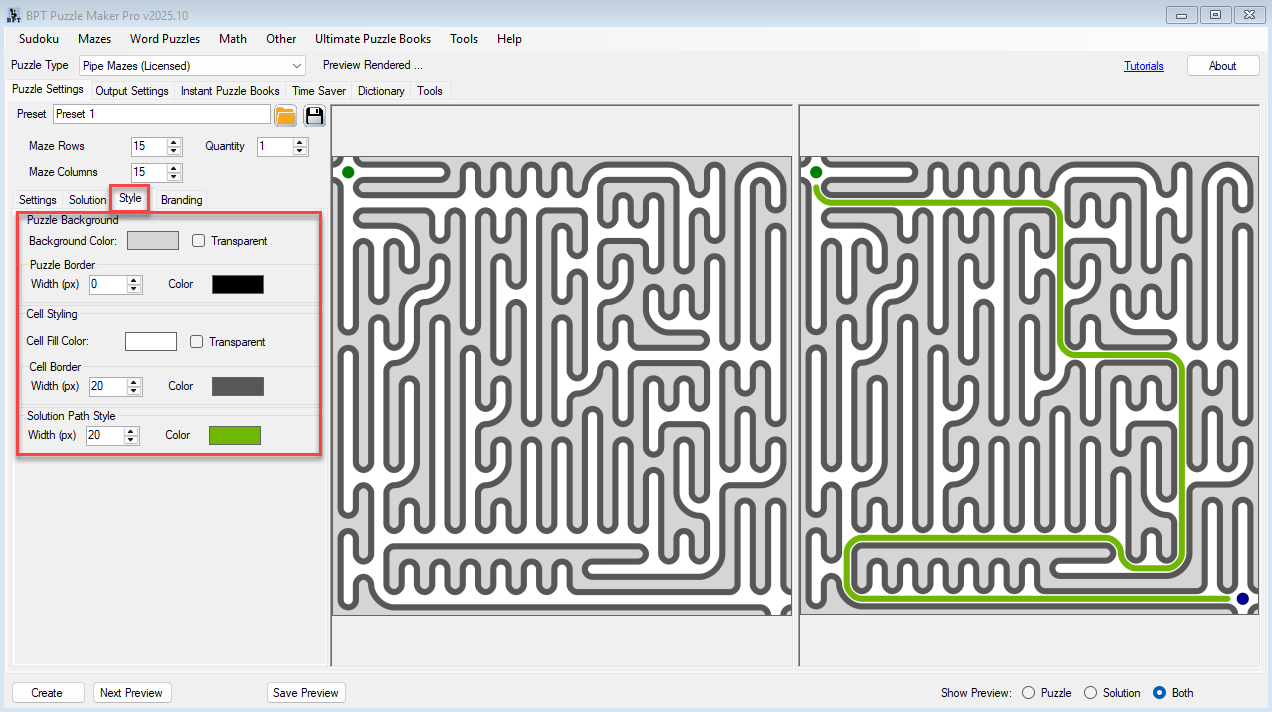Screen dimensions: 1272x712
Task: Open the Ultimate Puzzle Books menu
Action: pos(373,39)
